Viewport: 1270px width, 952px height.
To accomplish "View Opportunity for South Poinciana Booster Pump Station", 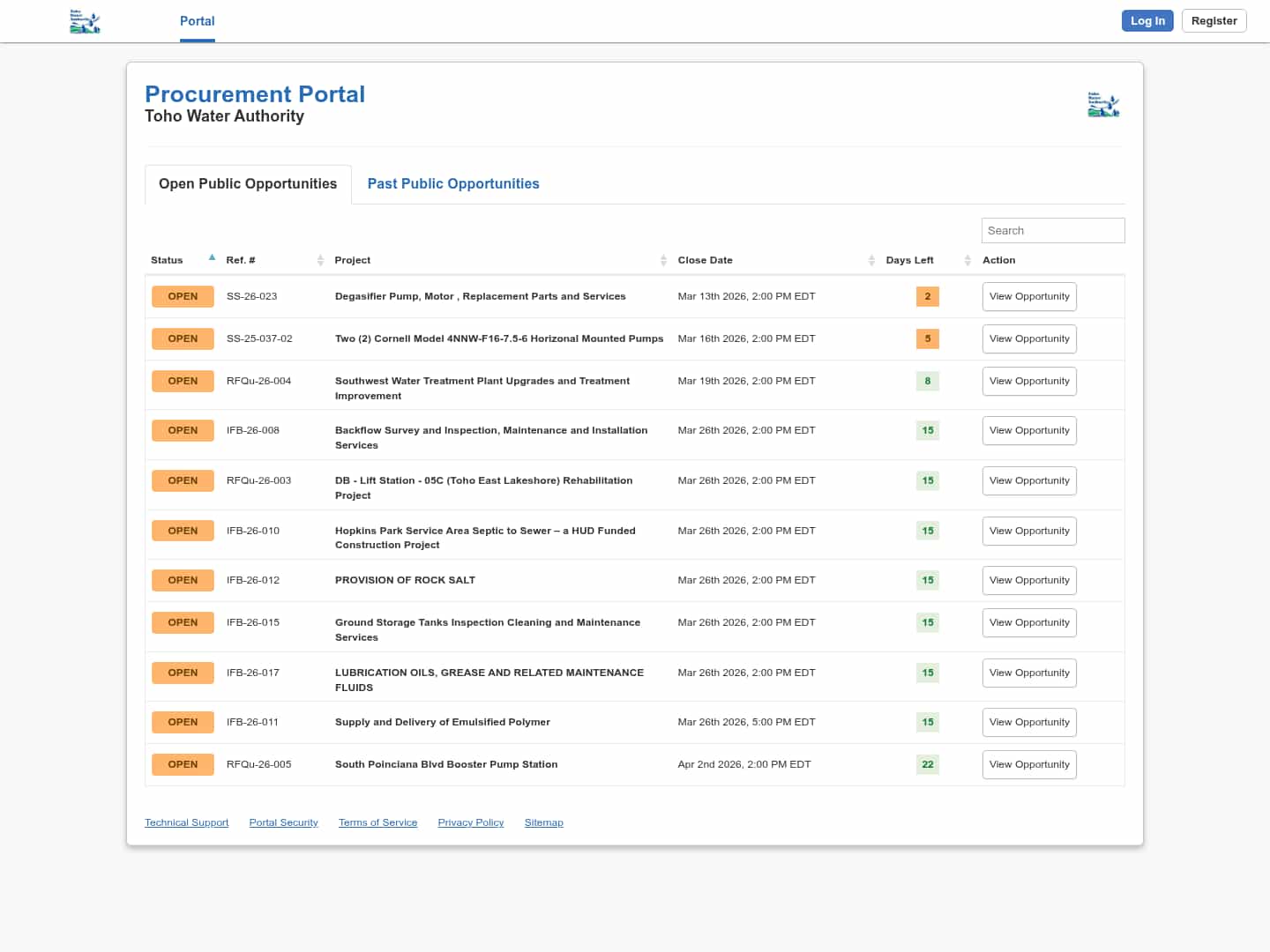I will 1028,765.
